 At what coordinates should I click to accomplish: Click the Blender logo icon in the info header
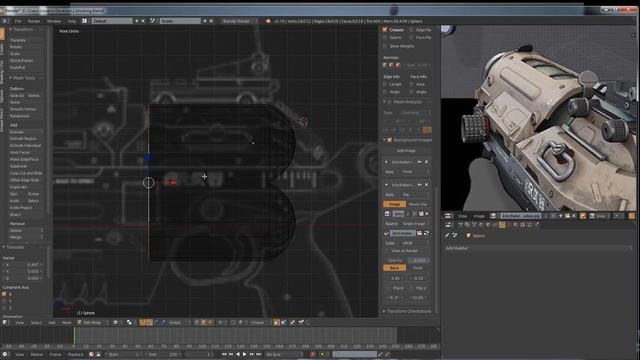point(268,21)
